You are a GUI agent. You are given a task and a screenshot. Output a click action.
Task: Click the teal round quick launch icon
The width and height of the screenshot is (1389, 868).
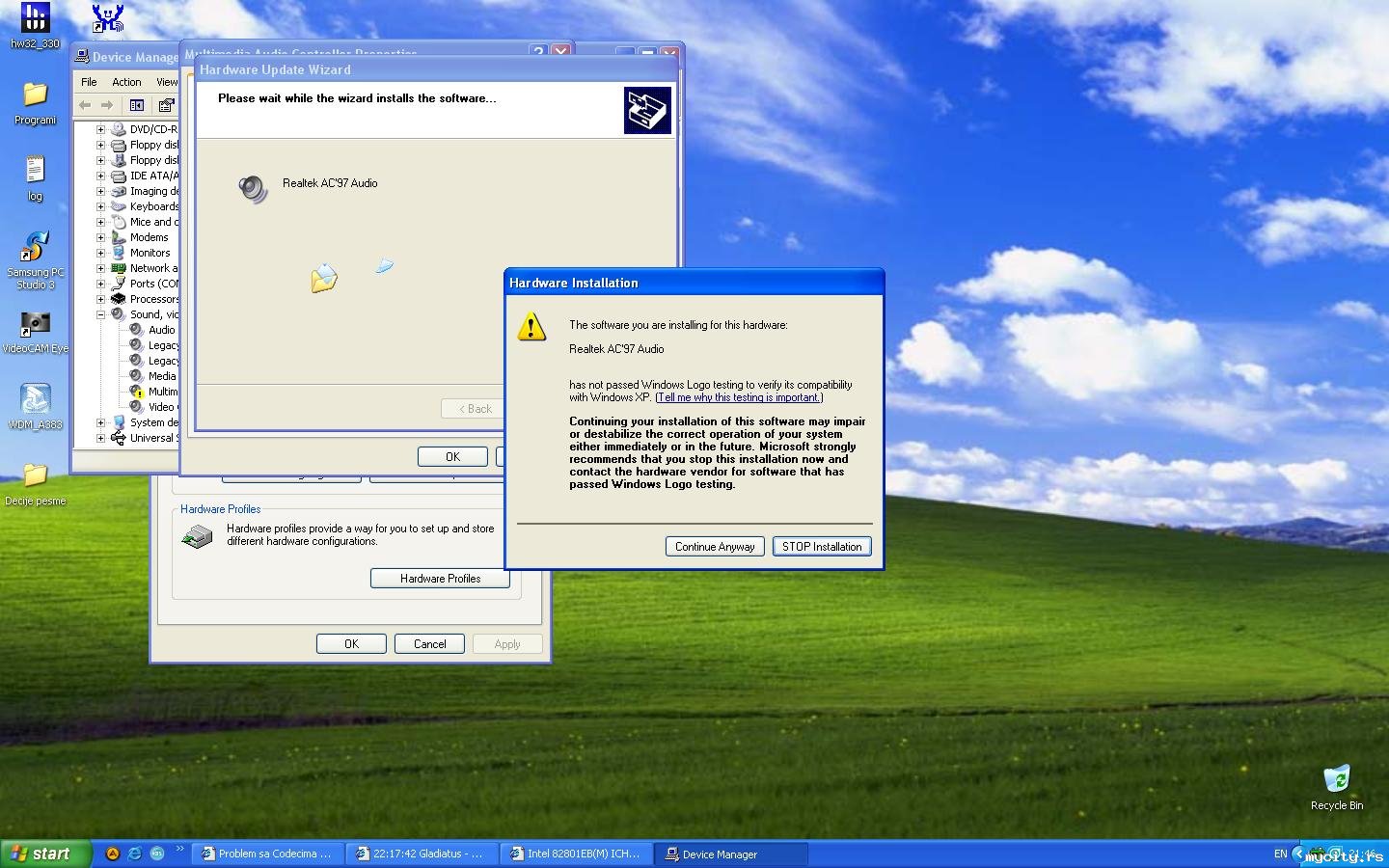tap(157, 854)
